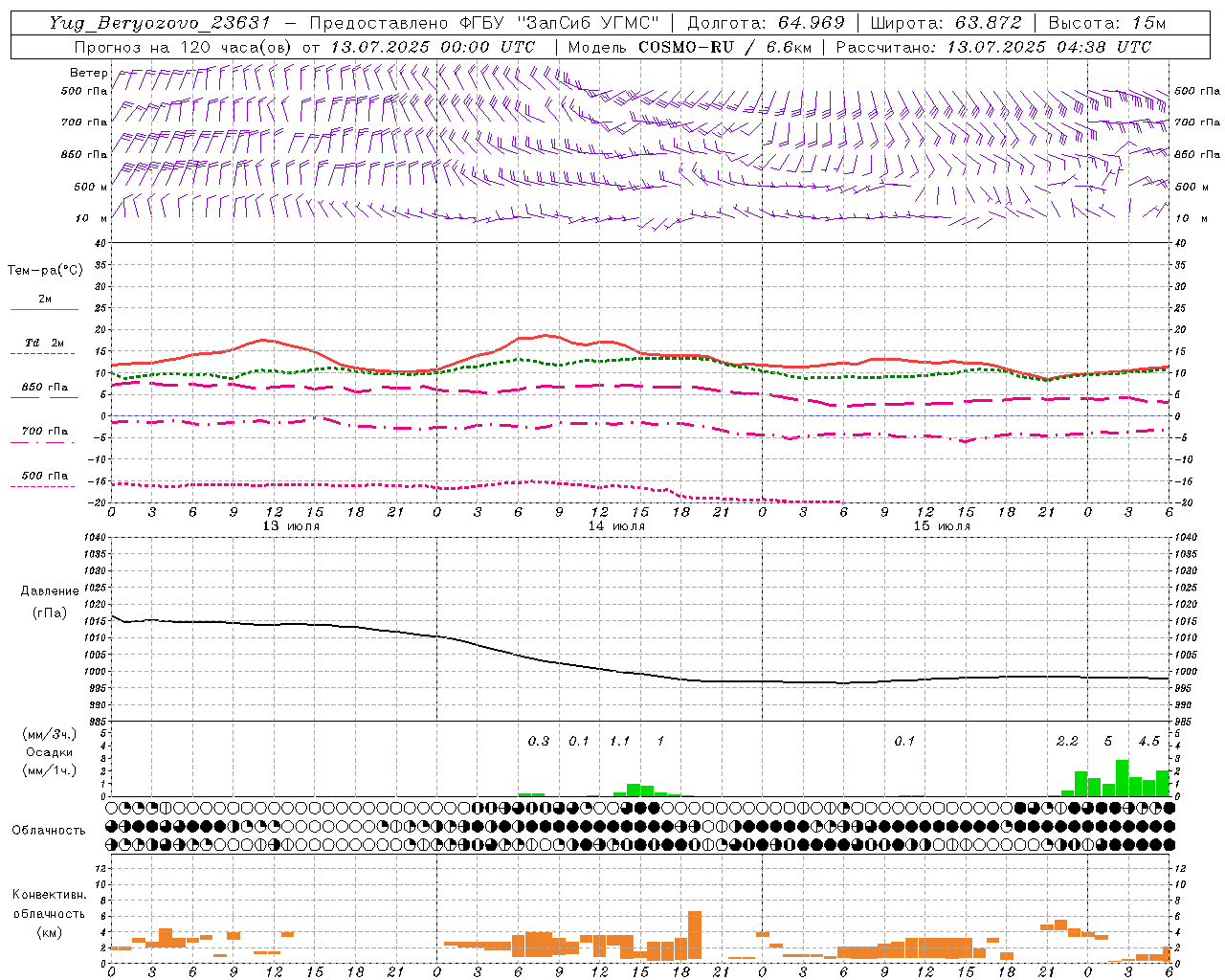This screenshot has height=980, width=1225.
Task: Click the (мм/1ч.) precipitation unit label
Action: (50, 770)
